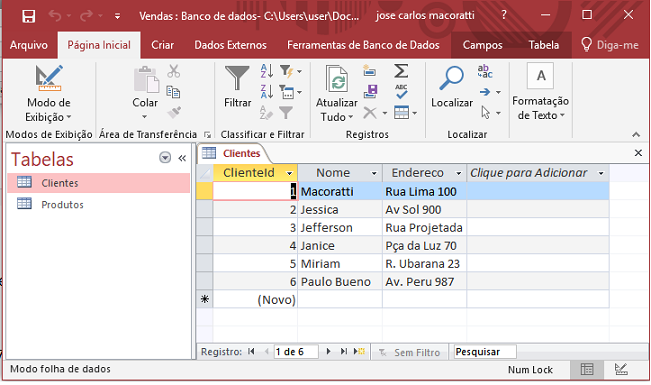Open the Criar ribbon tab
Image resolution: width=651 pixels, height=385 pixels.
click(162, 45)
